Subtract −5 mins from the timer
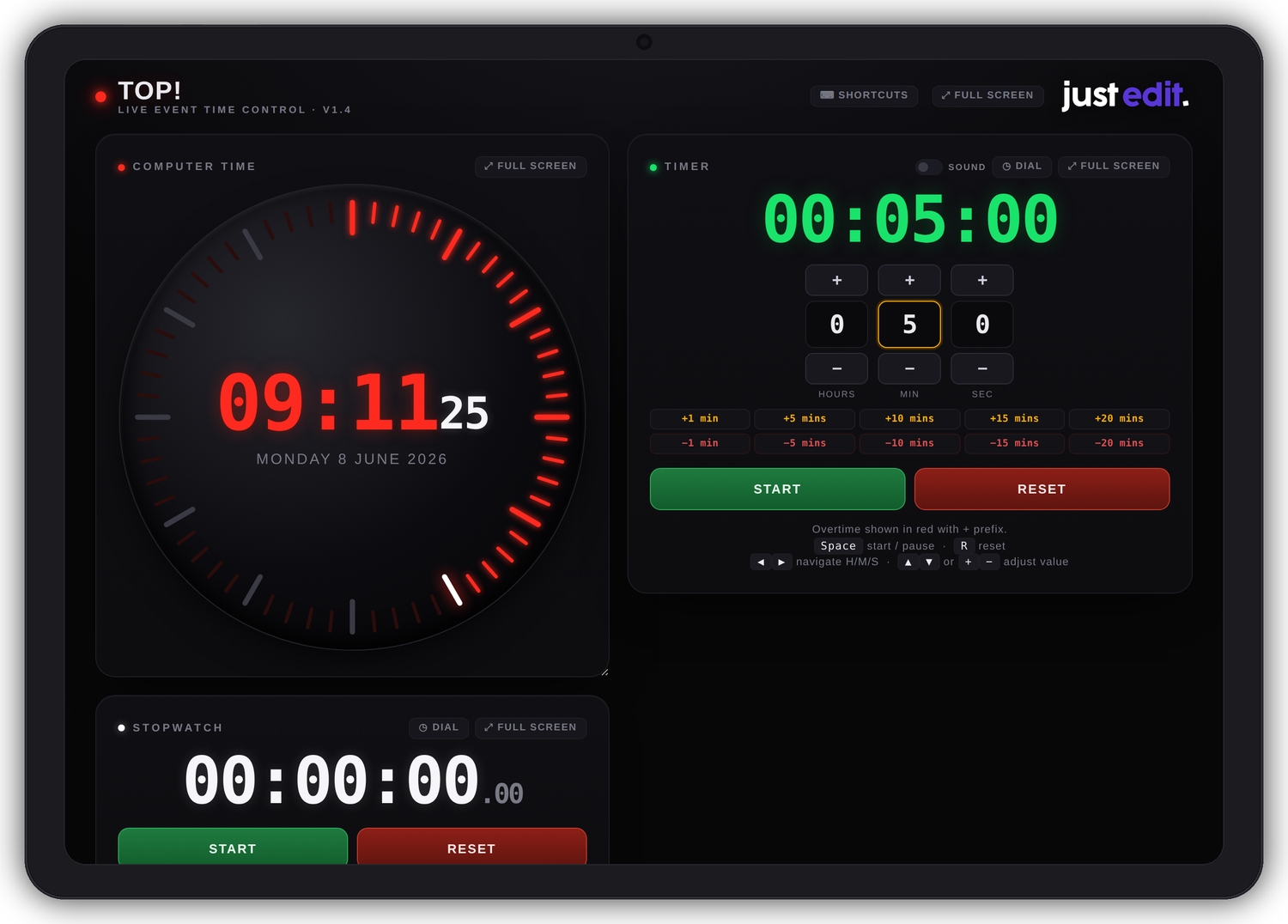1288x924 pixels. pyautogui.click(x=805, y=443)
